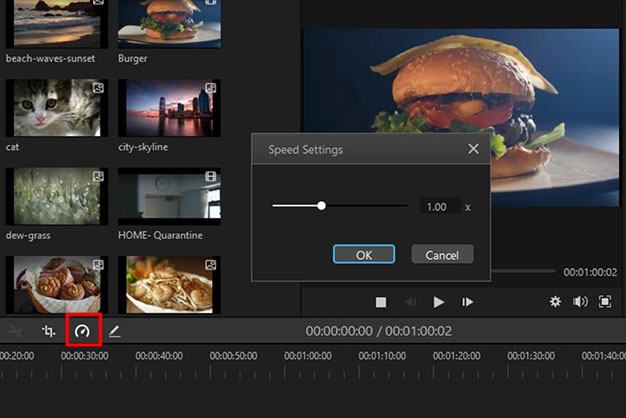The height and width of the screenshot is (418, 626).
Task: Click the dew-grass file name label
Action: 28,236
